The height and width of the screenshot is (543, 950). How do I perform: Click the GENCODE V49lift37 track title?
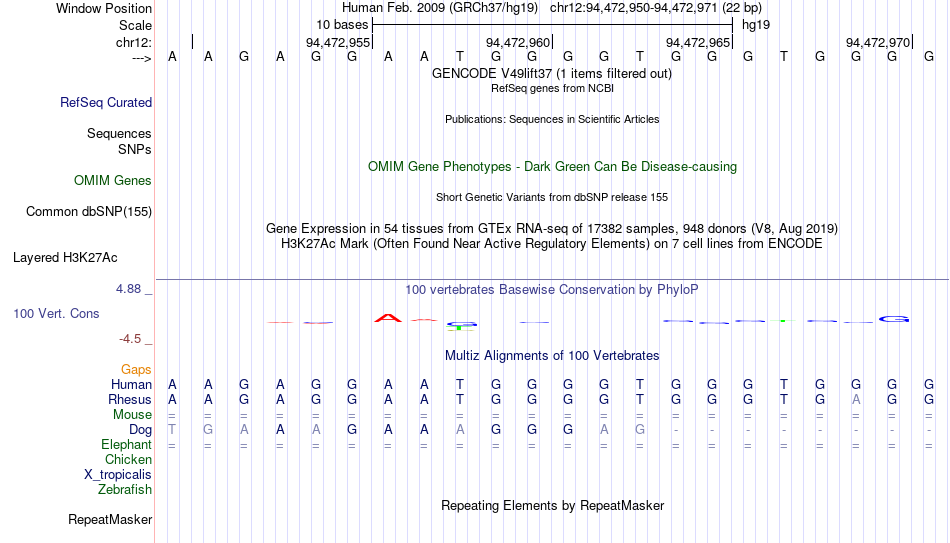point(552,73)
